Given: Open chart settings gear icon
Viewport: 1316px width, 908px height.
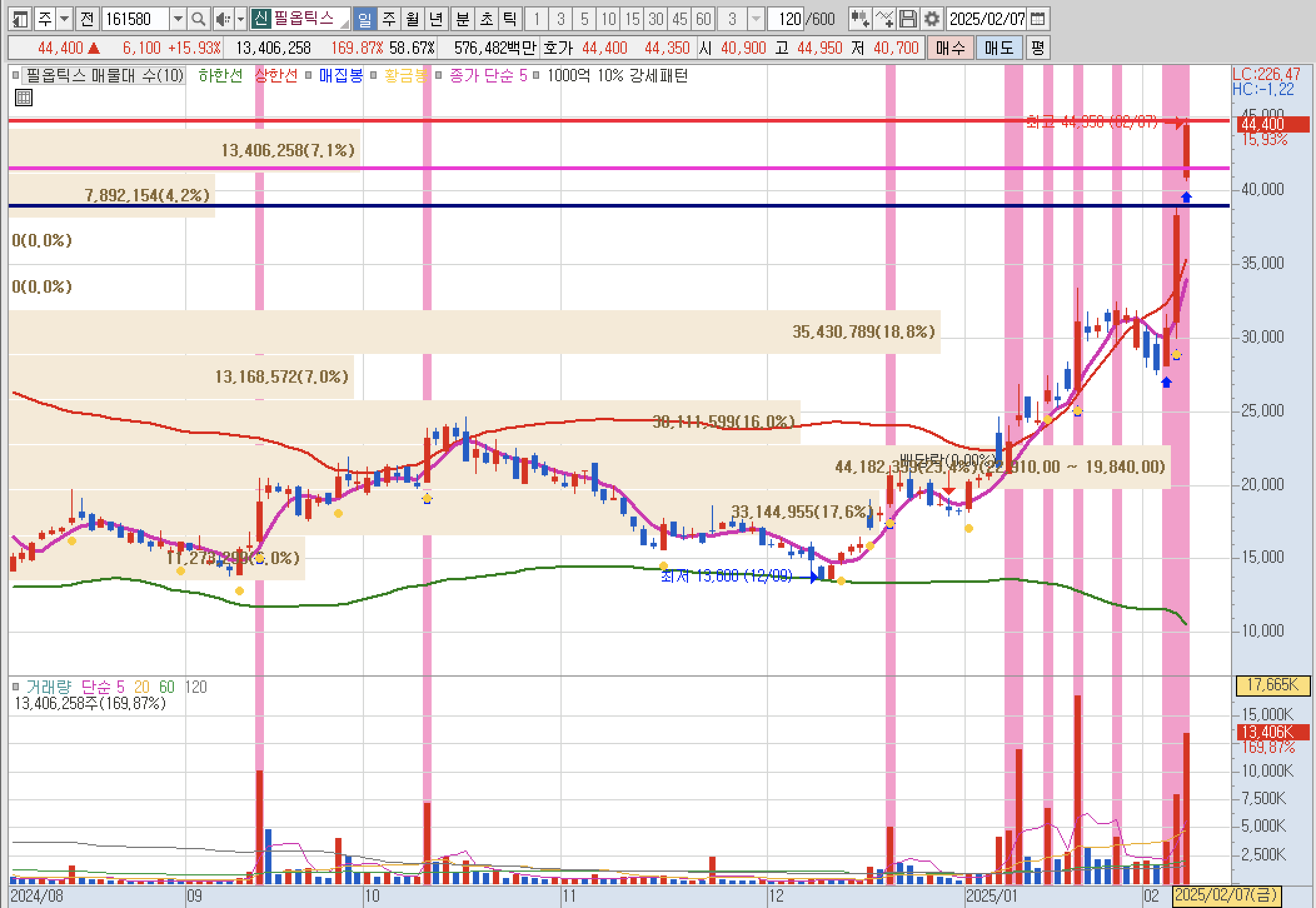Looking at the screenshot, I should point(931,19).
